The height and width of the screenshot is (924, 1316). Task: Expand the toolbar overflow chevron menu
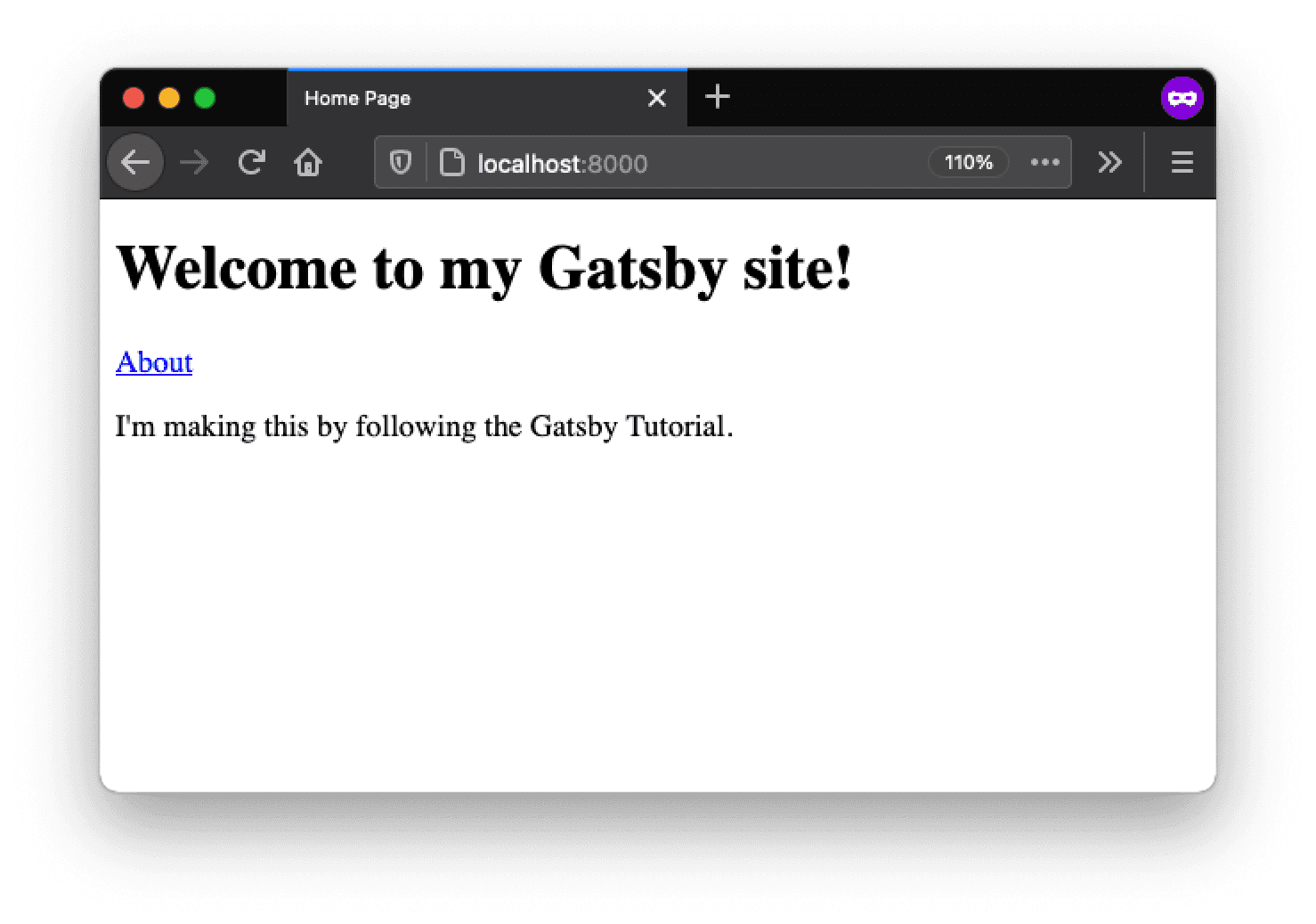tap(1109, 163)
